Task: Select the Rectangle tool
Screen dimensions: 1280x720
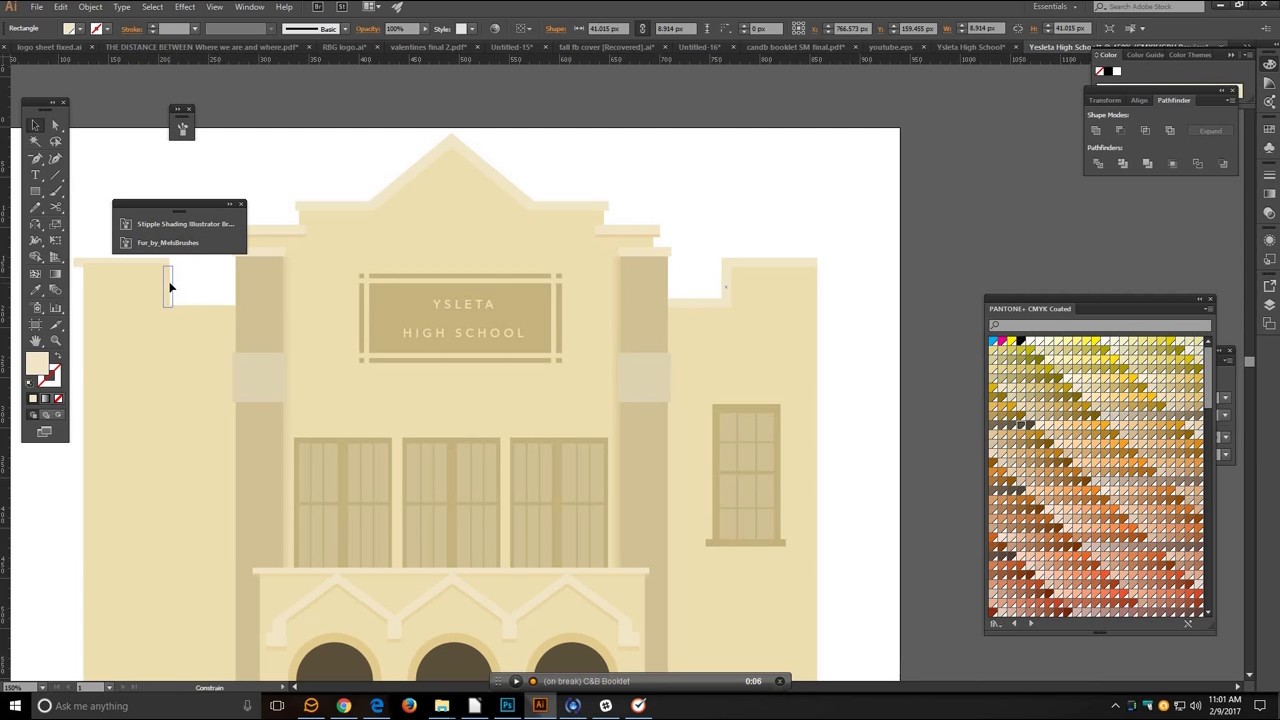Action: (x=35, y=191)
